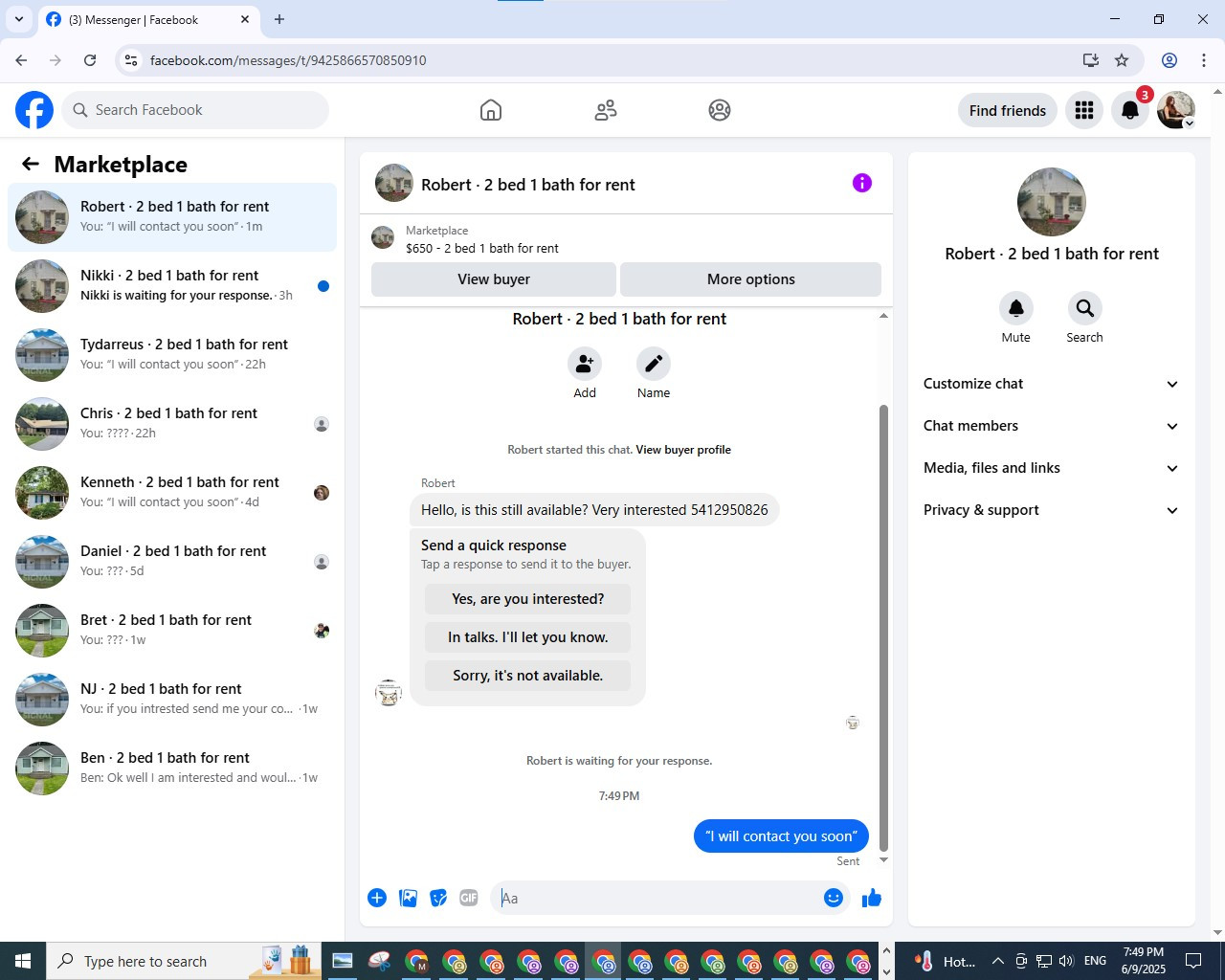Send a thumbs-up like

[872, 898]
